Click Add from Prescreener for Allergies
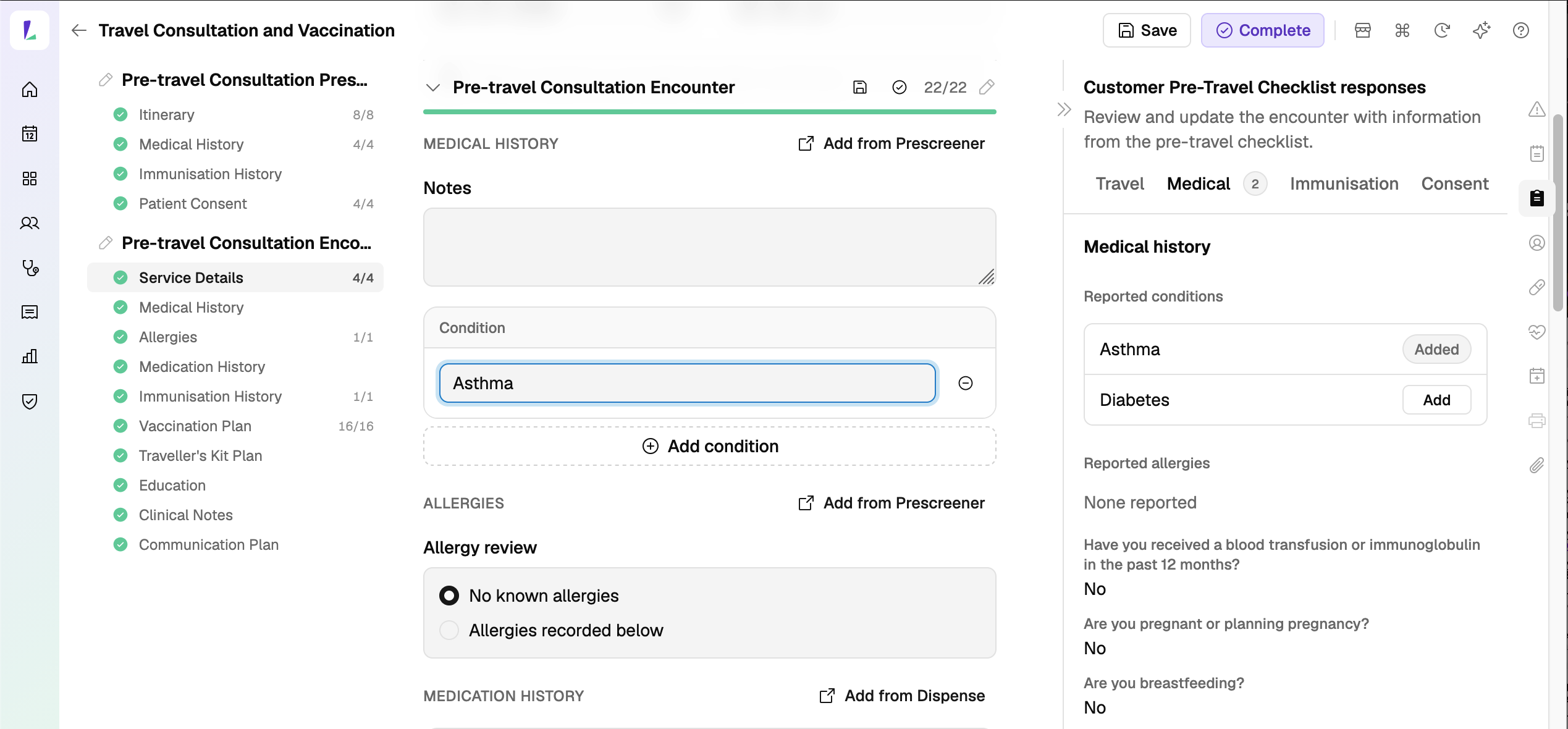The width and height of the screenshot is (1568, 729). point(891,503)
